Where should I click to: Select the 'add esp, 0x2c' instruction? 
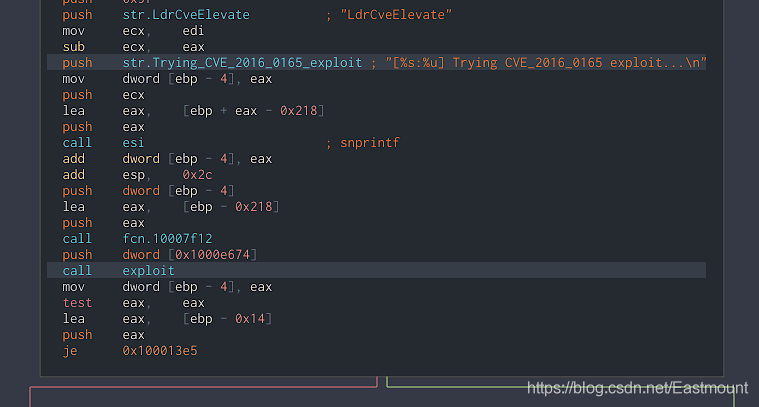coord(137,175)
